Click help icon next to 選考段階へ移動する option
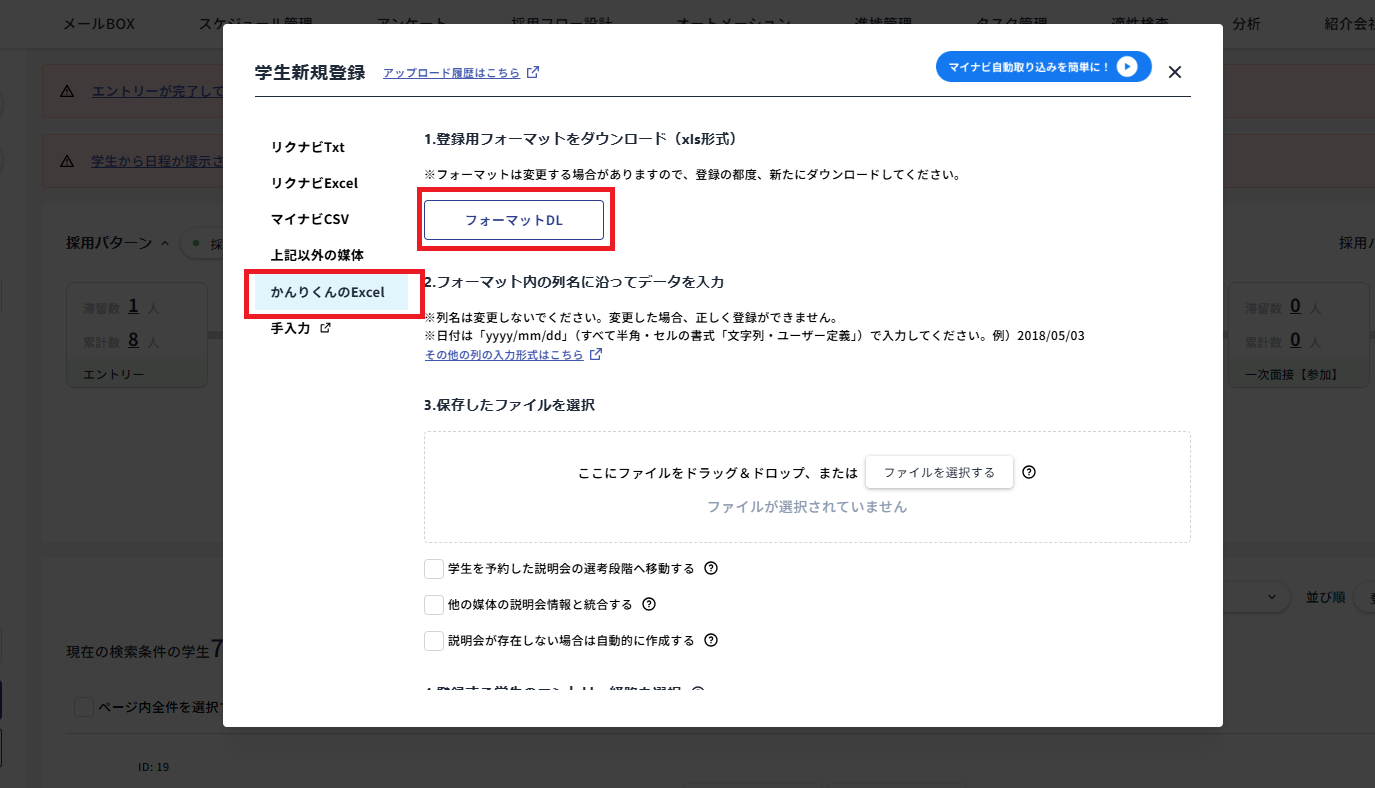The image size is (1375, 788). click(709, 568)
